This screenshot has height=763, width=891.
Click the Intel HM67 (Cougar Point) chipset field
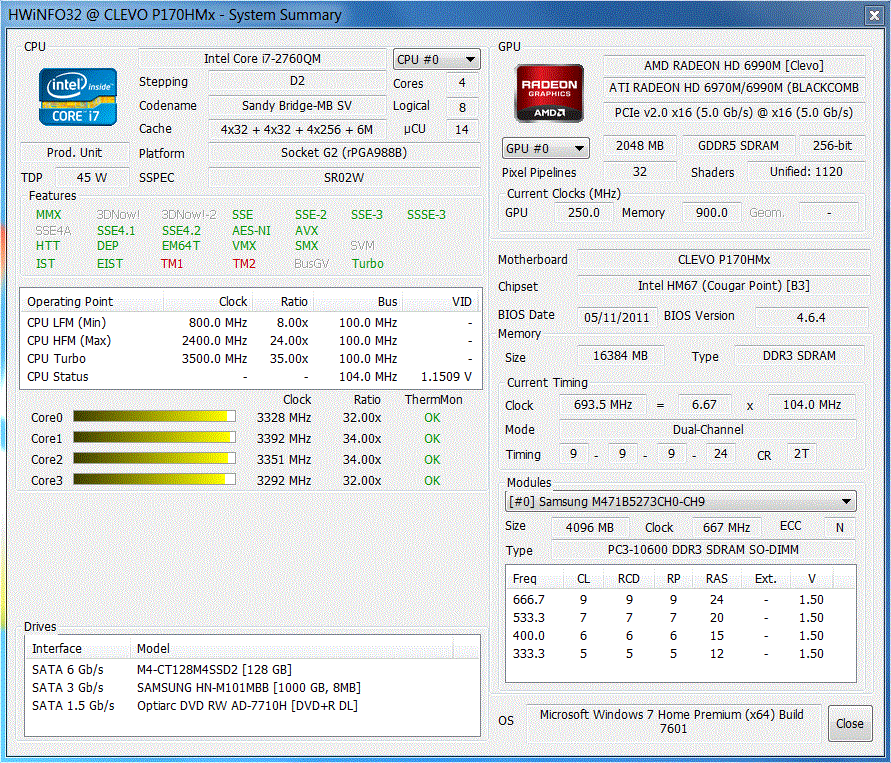[x=723, y=286]
